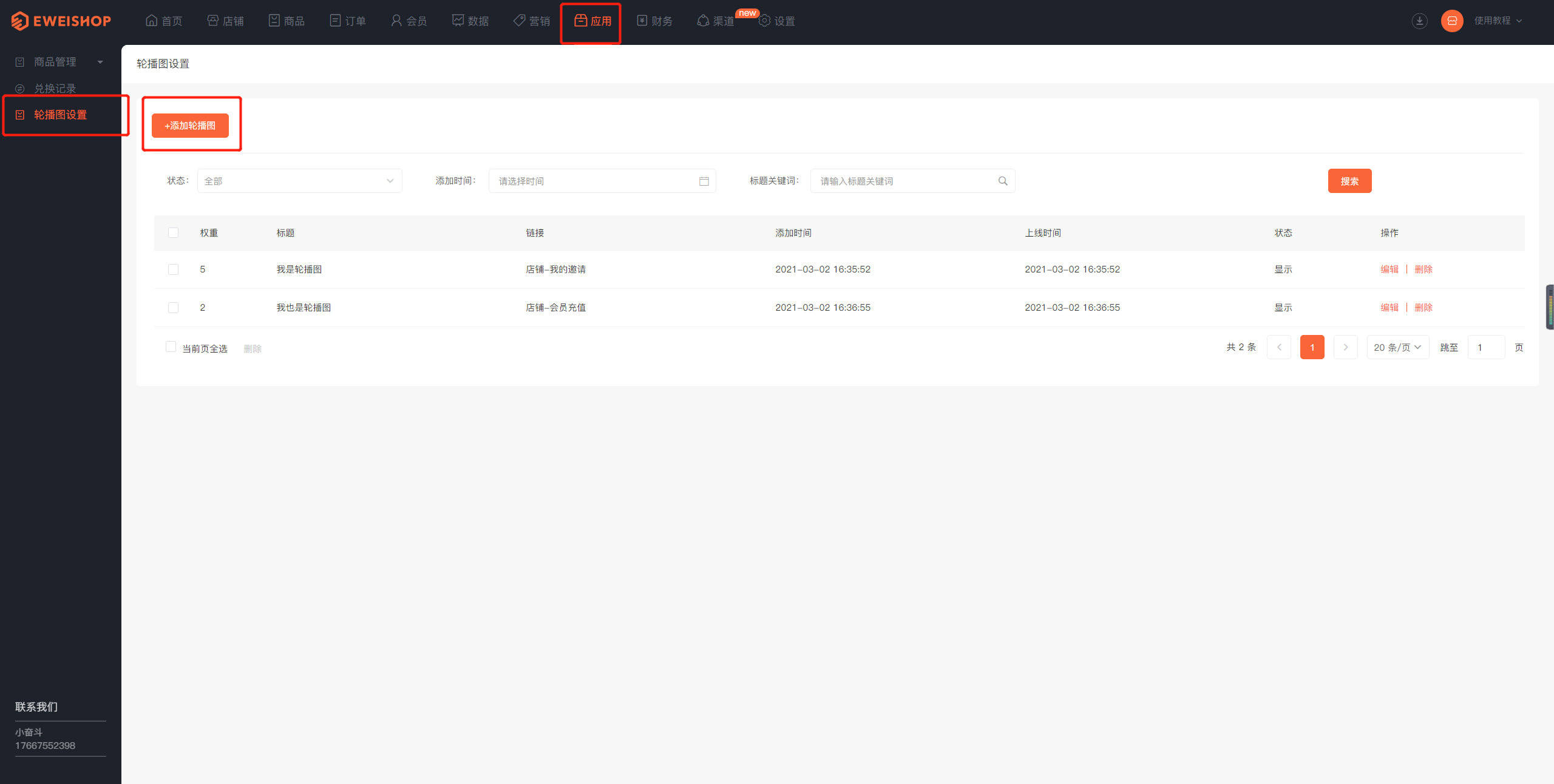
Task: Open the 20 条/页 page size dropdown
Action: point(1398,347)
